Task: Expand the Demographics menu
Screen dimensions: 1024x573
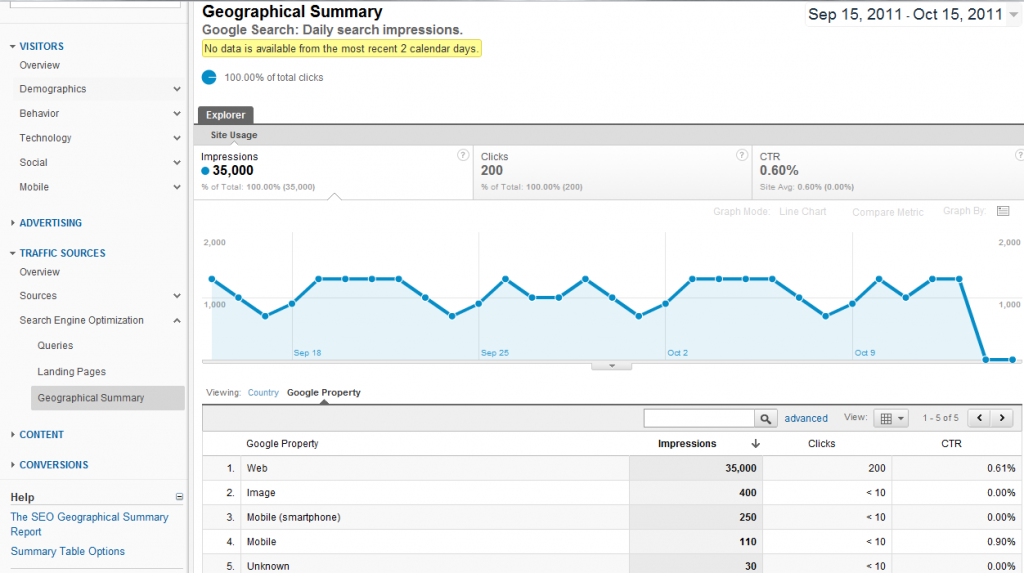Action: pos(176,89)
